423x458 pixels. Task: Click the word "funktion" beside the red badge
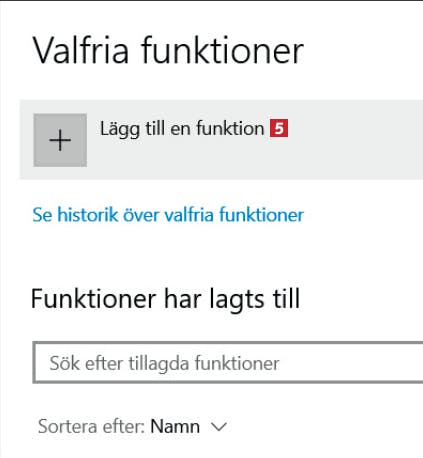(x=230, y=128)
